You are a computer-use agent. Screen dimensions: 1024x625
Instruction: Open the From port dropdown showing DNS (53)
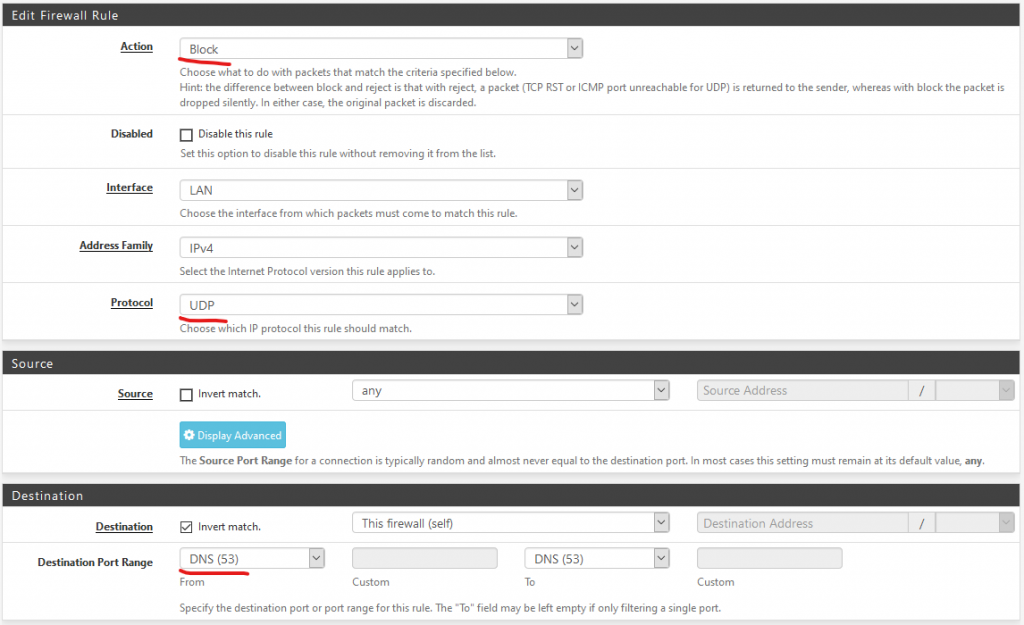(x=252, y=558)
